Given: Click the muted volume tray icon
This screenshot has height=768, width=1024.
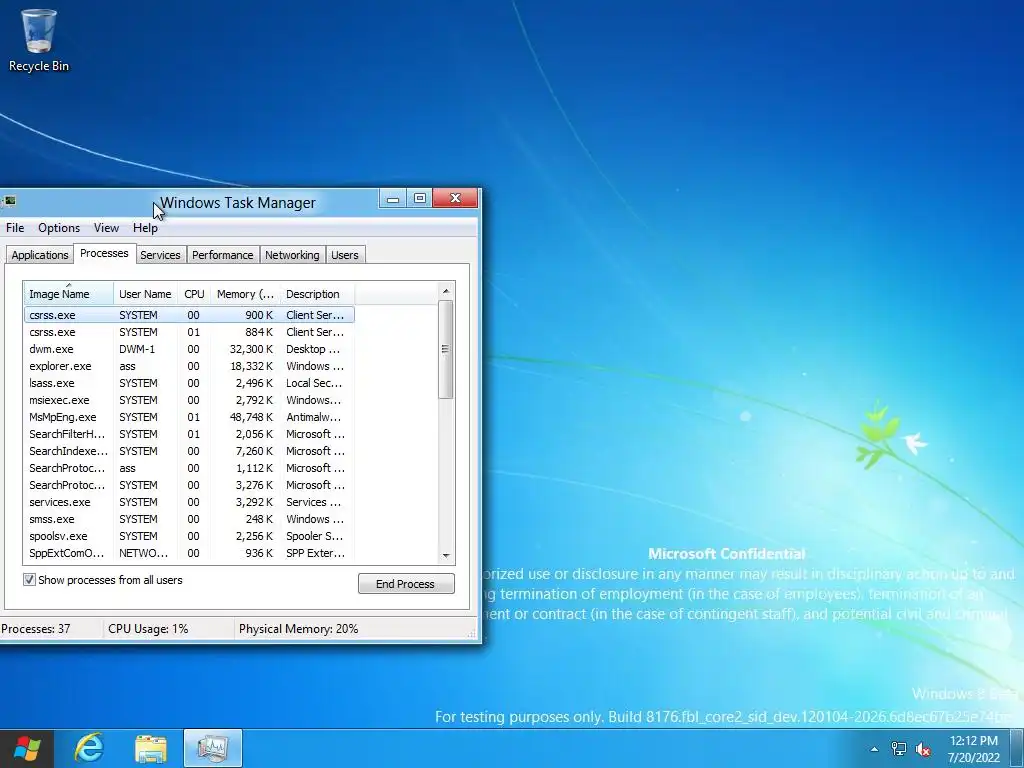Looking at the screenshot, I should click(x=923, y=749).
